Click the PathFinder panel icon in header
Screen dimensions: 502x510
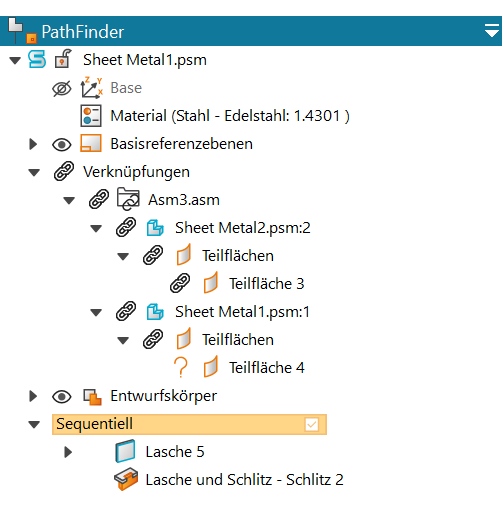pos(22,31)
